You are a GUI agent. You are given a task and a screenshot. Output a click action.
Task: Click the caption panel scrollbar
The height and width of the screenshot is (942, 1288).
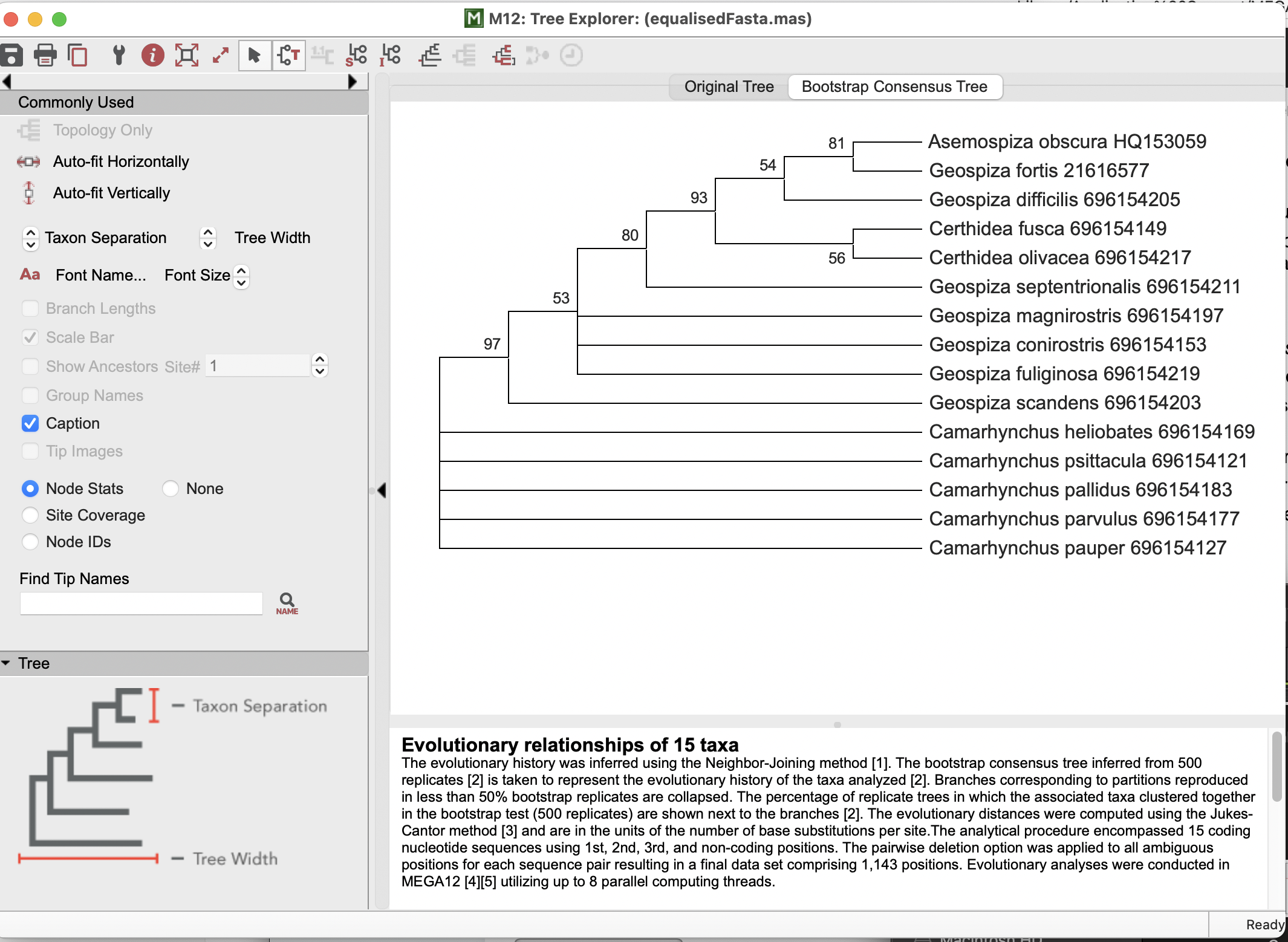click(x=1277, y=766)
